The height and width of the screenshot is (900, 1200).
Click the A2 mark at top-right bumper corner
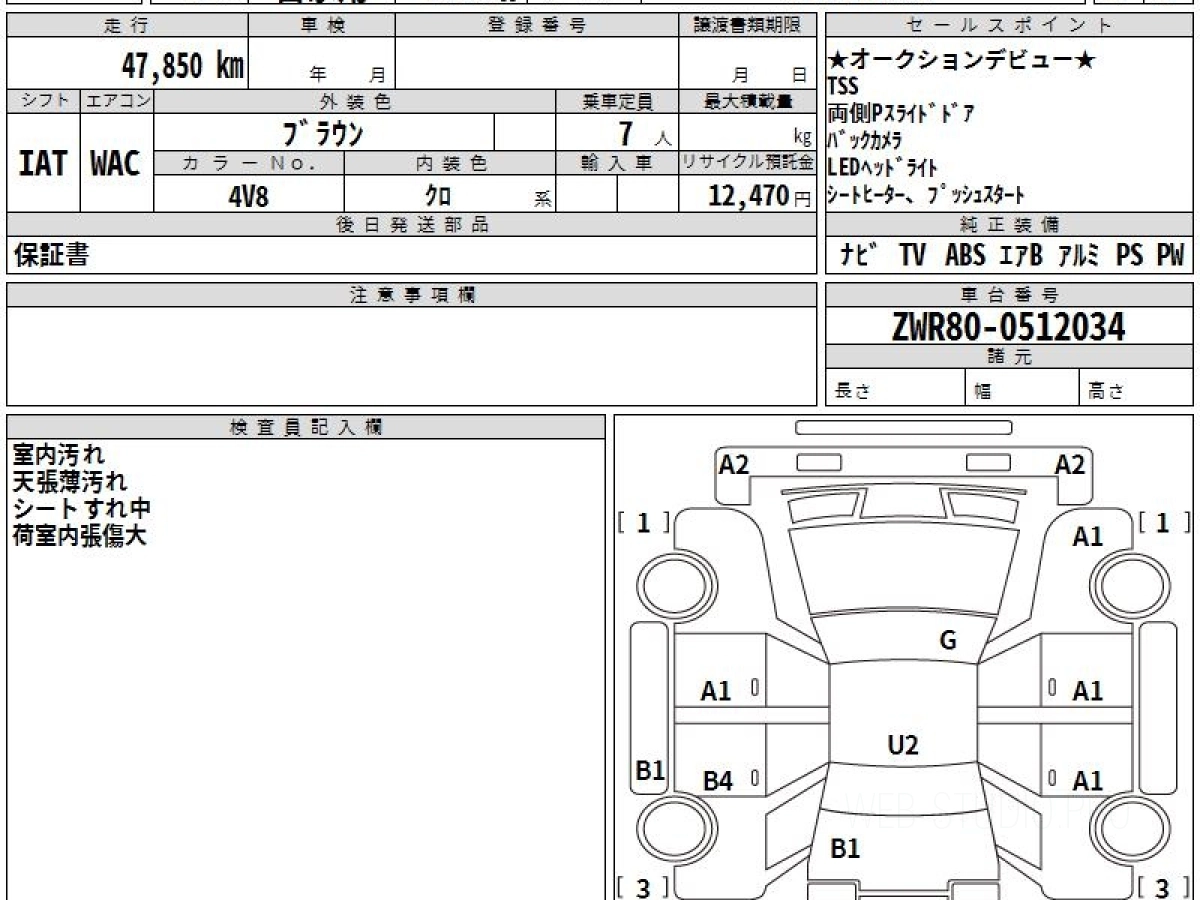(1069, 464)
